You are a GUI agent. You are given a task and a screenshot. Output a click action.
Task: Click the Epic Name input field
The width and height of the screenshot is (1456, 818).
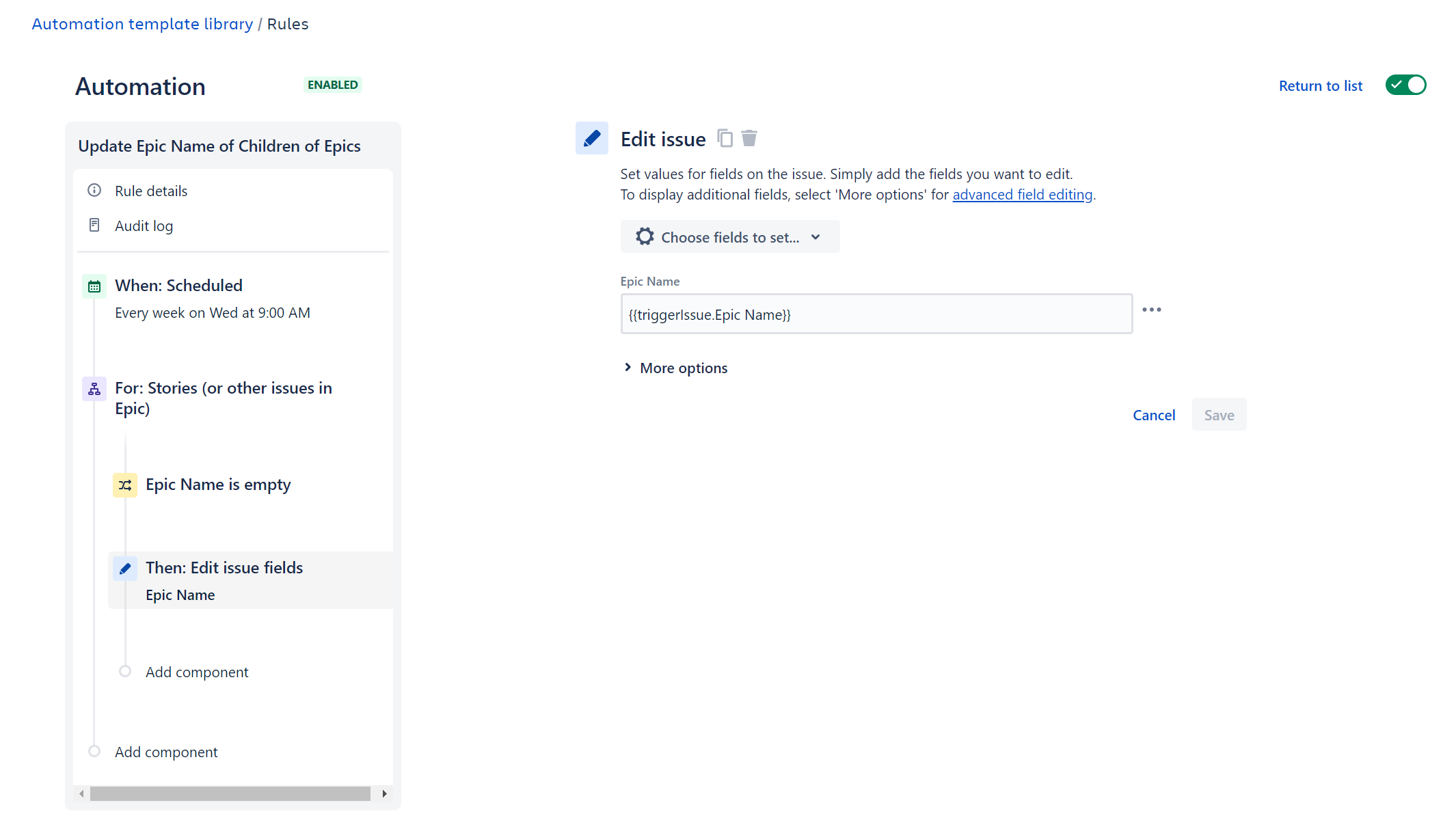click(877, 314)
